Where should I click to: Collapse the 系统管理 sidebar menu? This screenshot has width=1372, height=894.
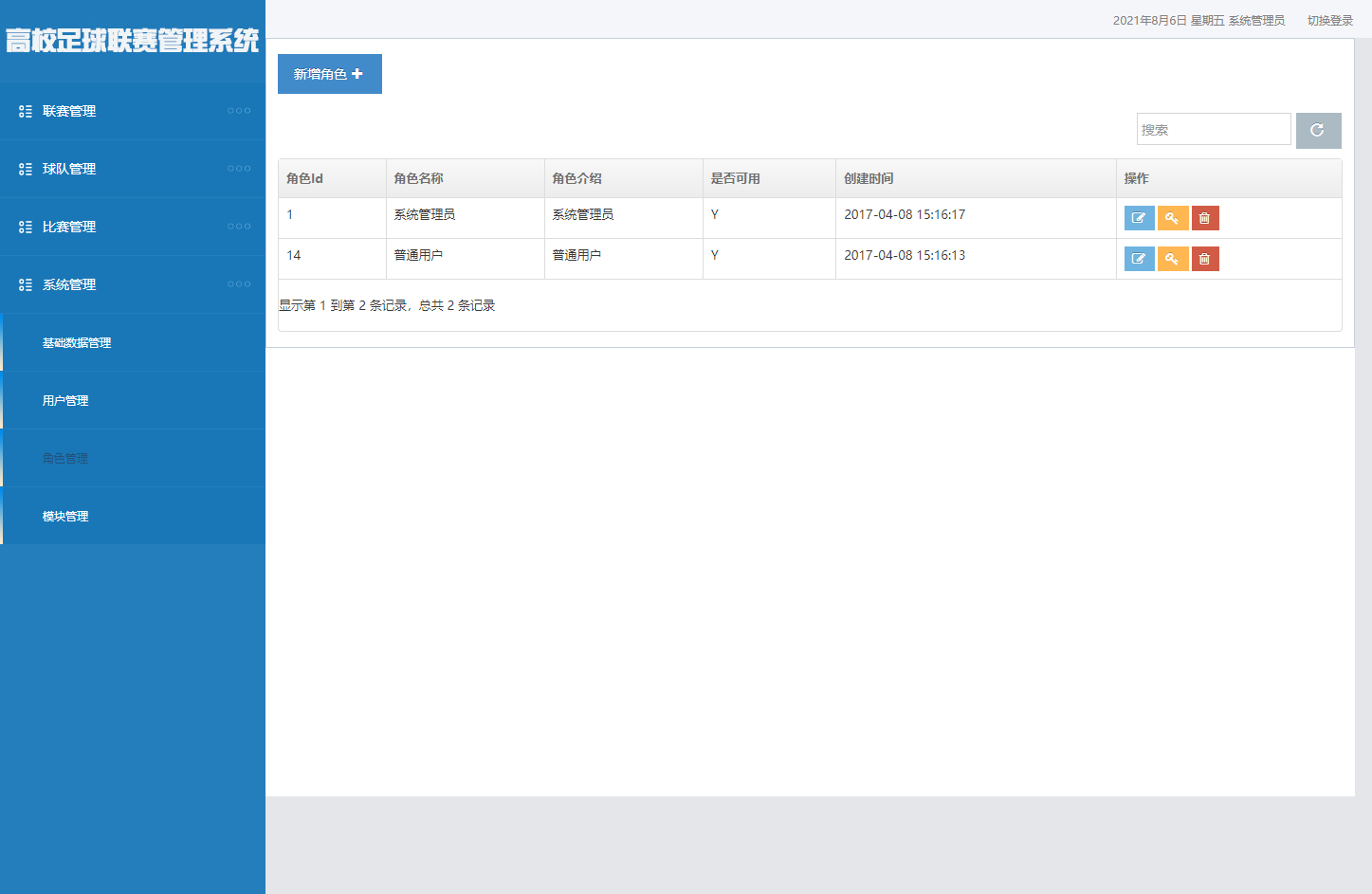tap(69, 284)
